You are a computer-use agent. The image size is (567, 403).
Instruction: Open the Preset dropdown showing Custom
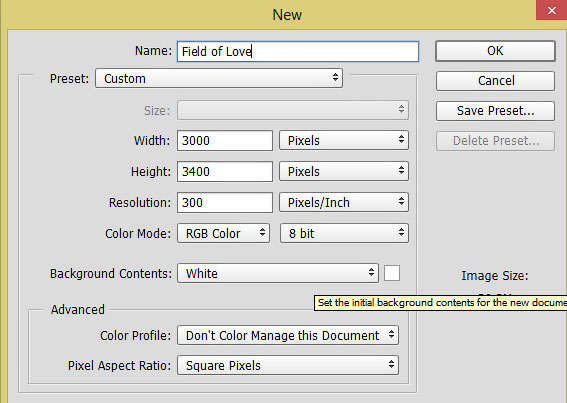[x=219, y=78]
